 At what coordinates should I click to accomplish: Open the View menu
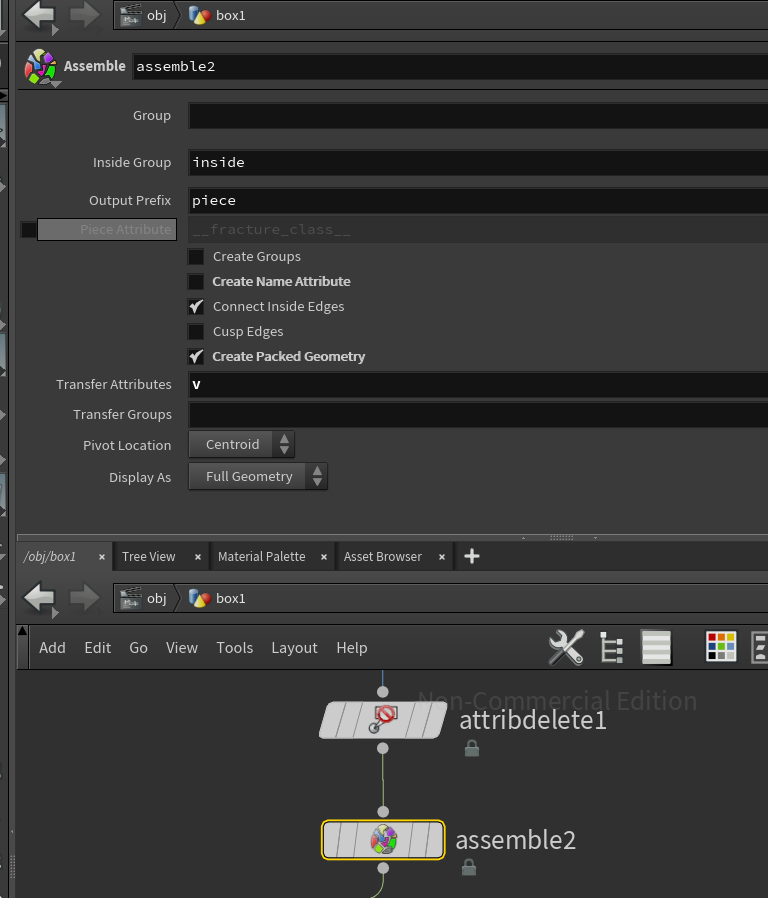182,648
